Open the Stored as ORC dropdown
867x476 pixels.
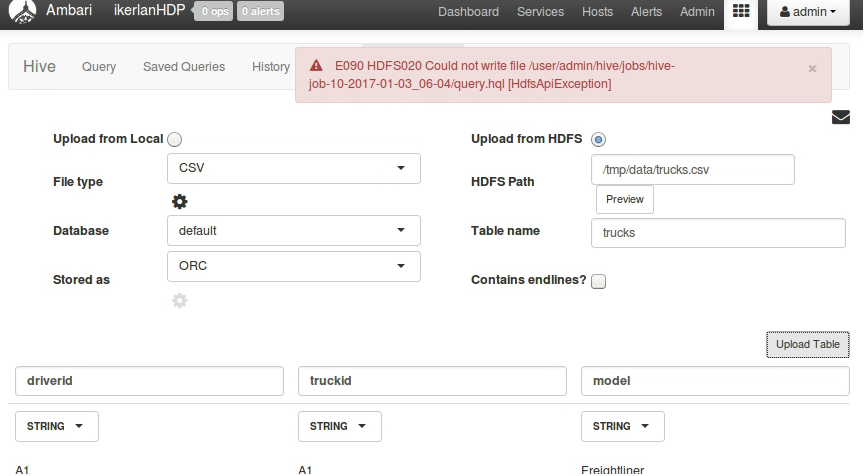[x=293, y=266]
